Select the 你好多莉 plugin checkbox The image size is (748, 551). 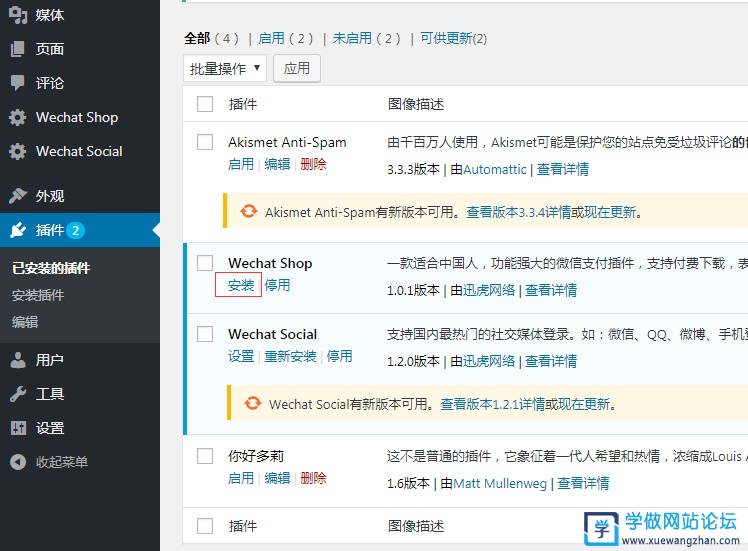point(205,456)
